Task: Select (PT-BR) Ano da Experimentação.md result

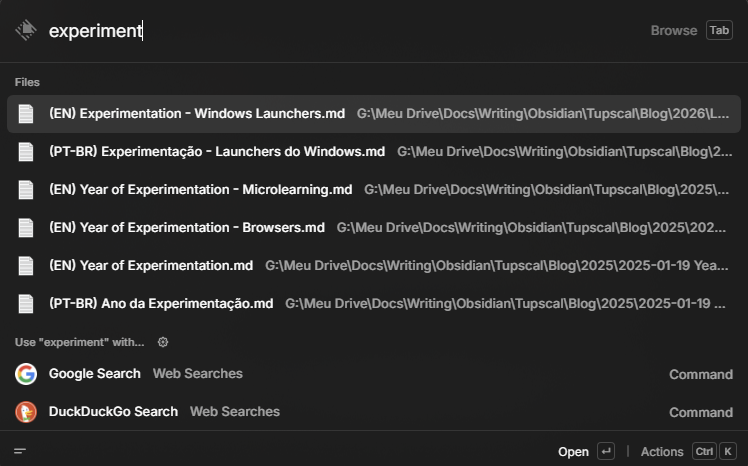Action: (374, 304)
